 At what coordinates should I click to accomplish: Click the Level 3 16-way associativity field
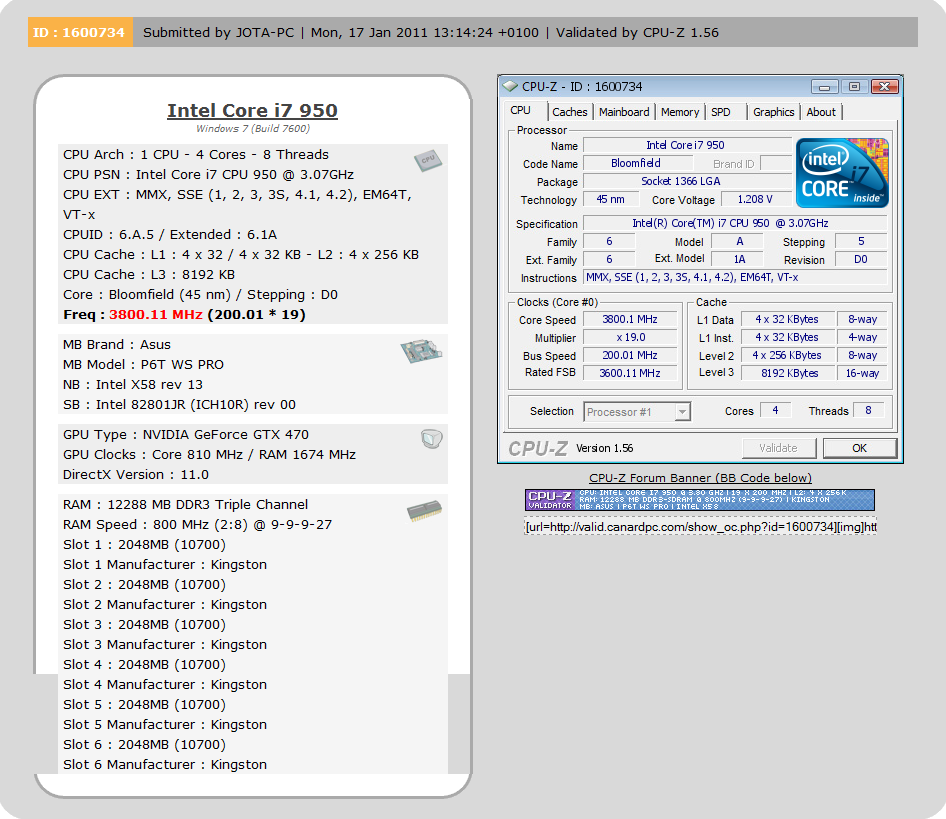point(862,373)
